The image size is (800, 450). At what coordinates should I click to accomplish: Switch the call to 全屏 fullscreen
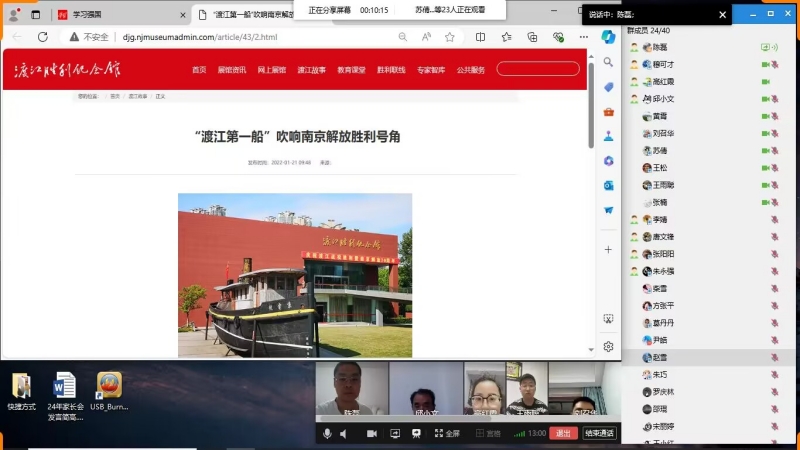[x=447, y=433]
